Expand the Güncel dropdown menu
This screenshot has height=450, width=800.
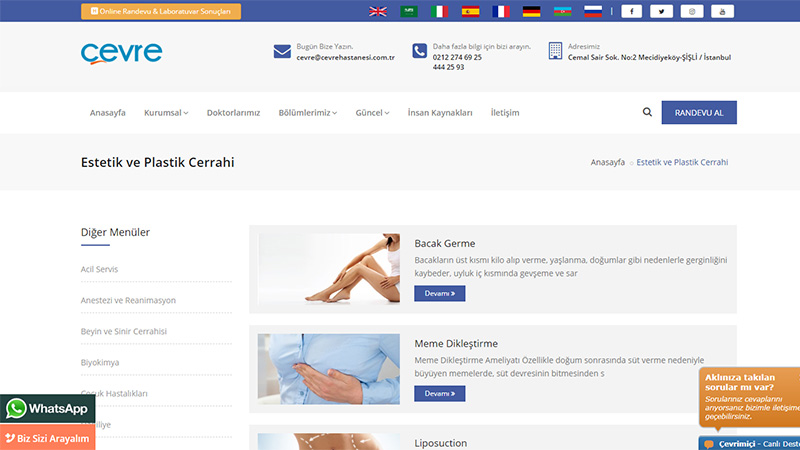pos(372,112)
